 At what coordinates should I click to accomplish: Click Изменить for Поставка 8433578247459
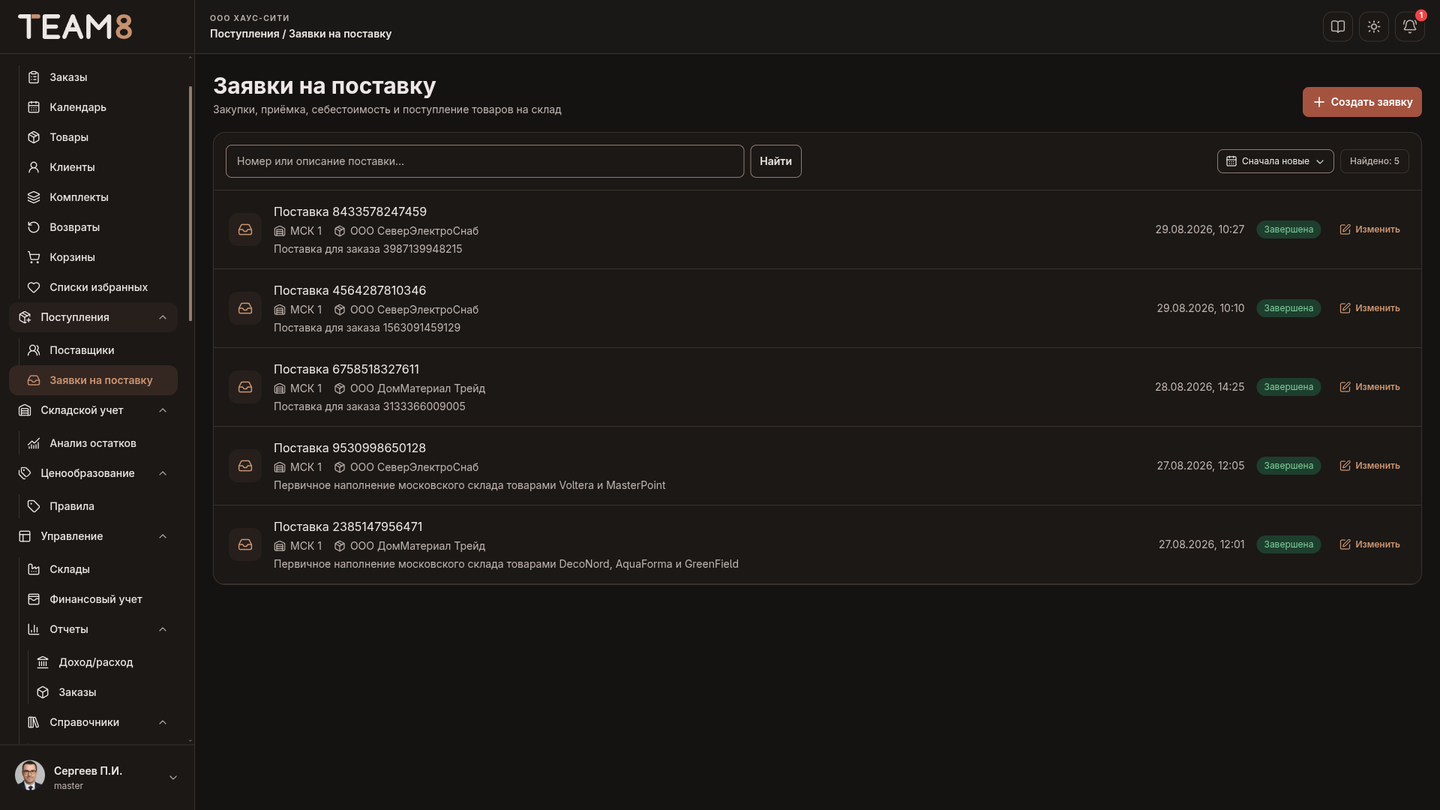click(x=1370, y=230)
